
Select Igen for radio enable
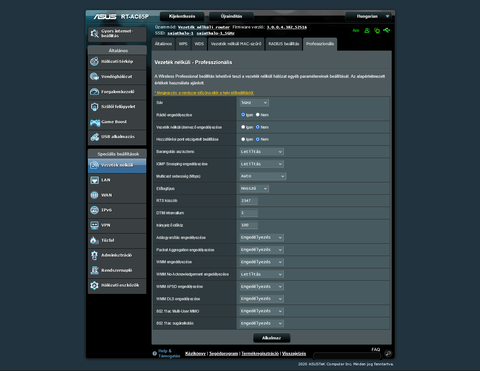tap(243, 115)
